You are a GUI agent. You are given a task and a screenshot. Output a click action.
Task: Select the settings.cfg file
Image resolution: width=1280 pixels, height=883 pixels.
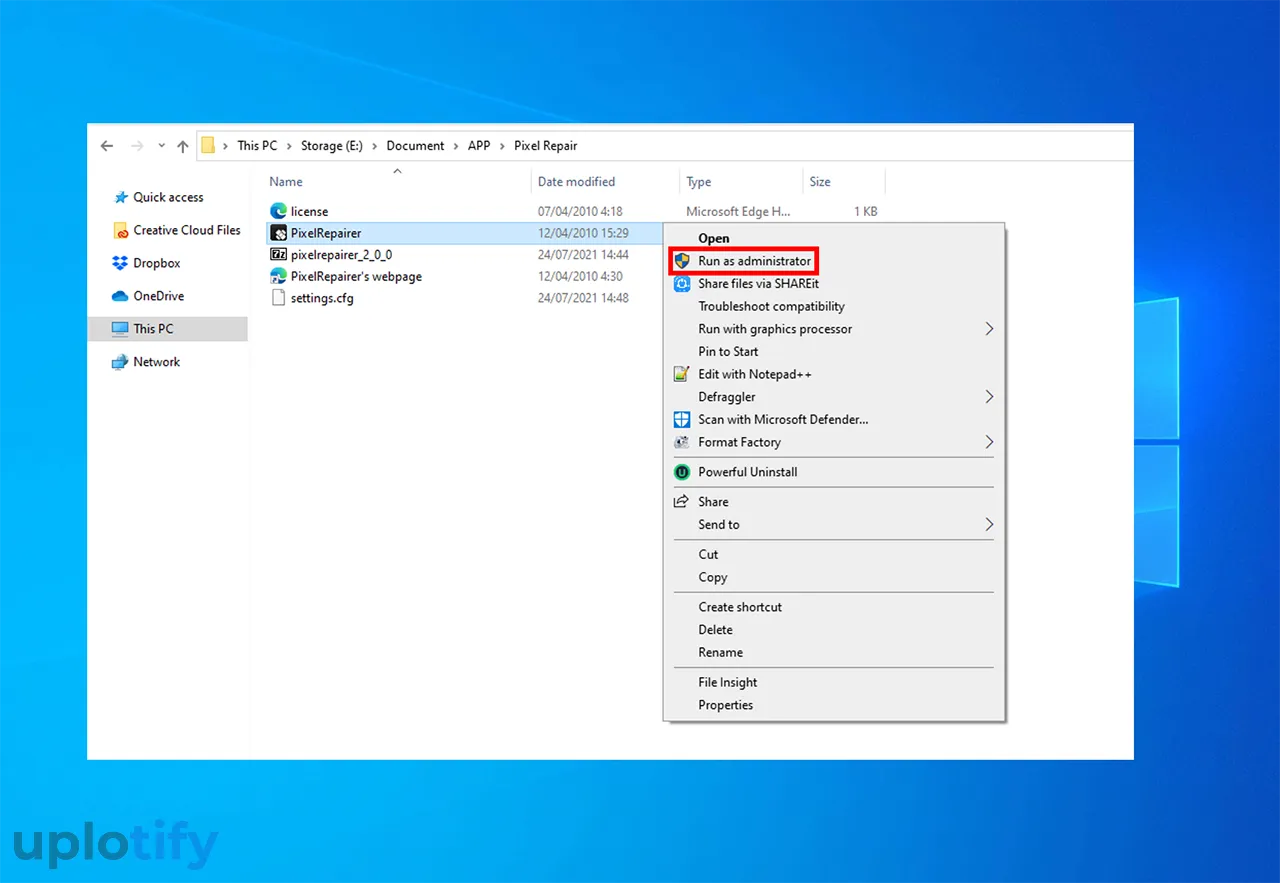point(322,298)
